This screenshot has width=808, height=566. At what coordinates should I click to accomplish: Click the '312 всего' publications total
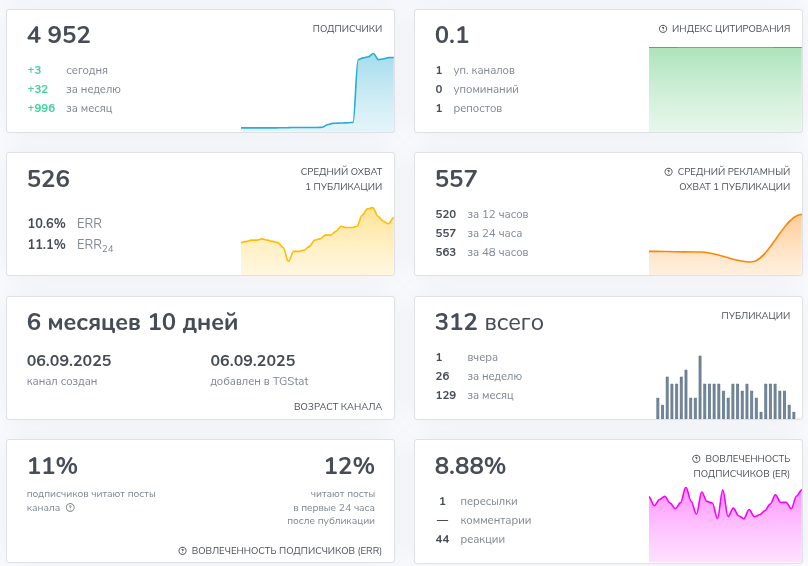489,322
